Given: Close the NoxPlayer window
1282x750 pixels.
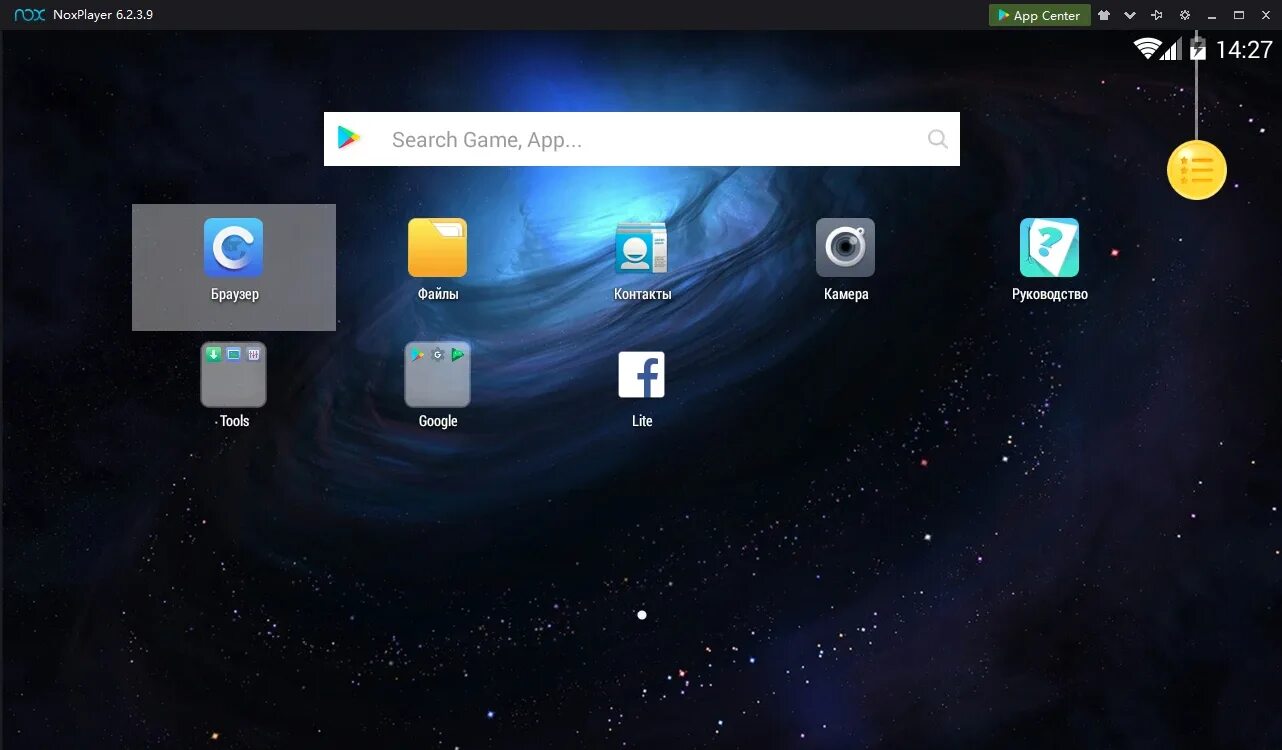Looking at the screenshot, I should pyautogui.click(x=1266, y=15).
